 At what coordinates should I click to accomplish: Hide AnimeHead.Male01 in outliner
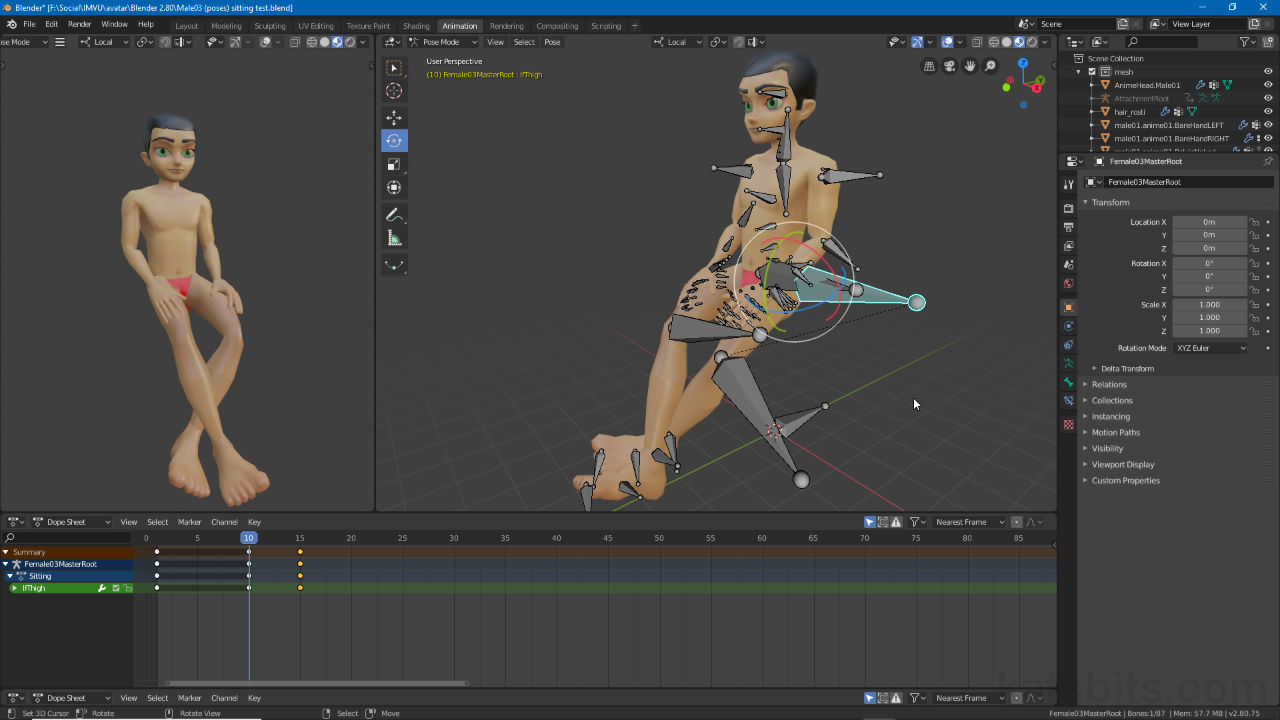tap(1268, 85)
